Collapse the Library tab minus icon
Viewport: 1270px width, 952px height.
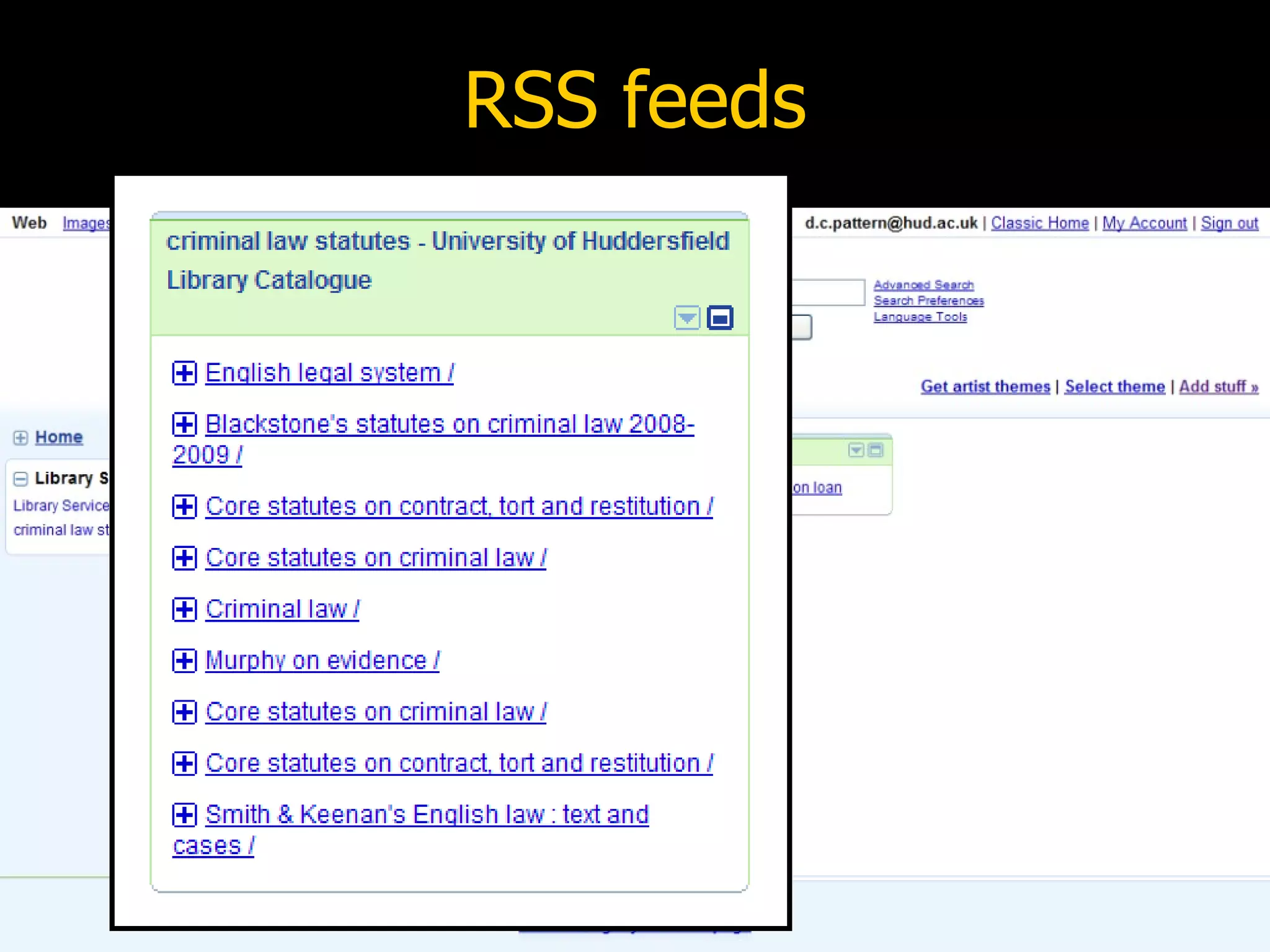tap(20, 479)
